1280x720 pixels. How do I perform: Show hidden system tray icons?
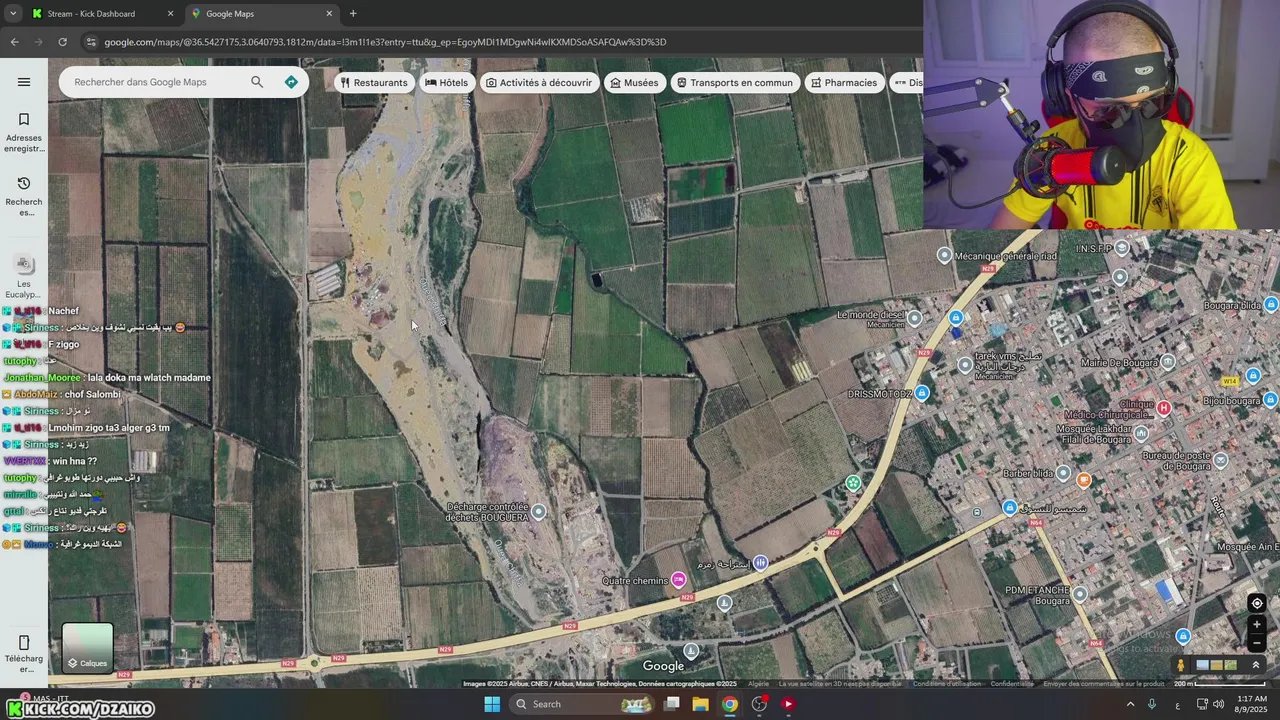point(1131,704)
